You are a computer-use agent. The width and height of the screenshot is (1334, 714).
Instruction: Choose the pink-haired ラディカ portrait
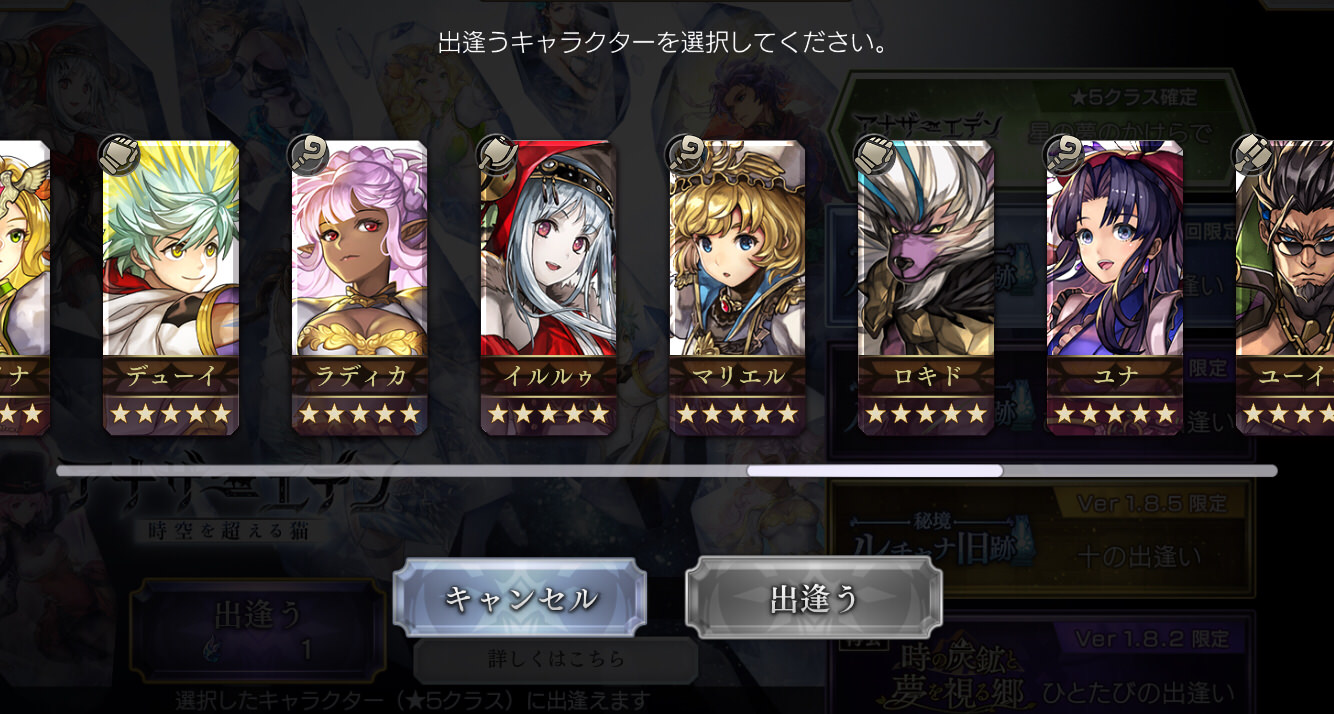click(x=360, y=288)
